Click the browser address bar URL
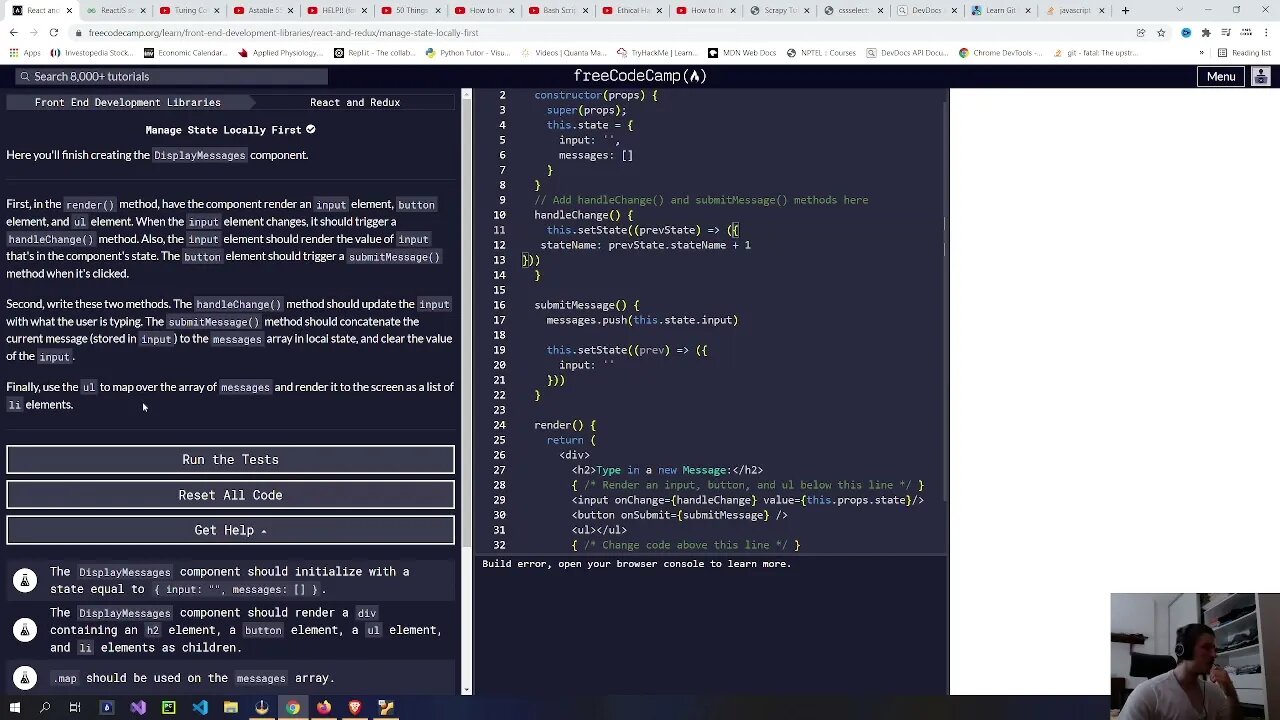The image size is (1280, 720). tap(283, 32)
